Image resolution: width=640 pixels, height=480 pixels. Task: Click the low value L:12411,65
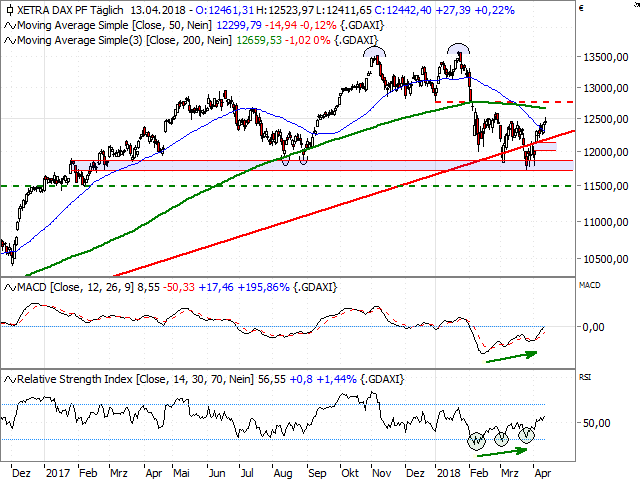343,10
